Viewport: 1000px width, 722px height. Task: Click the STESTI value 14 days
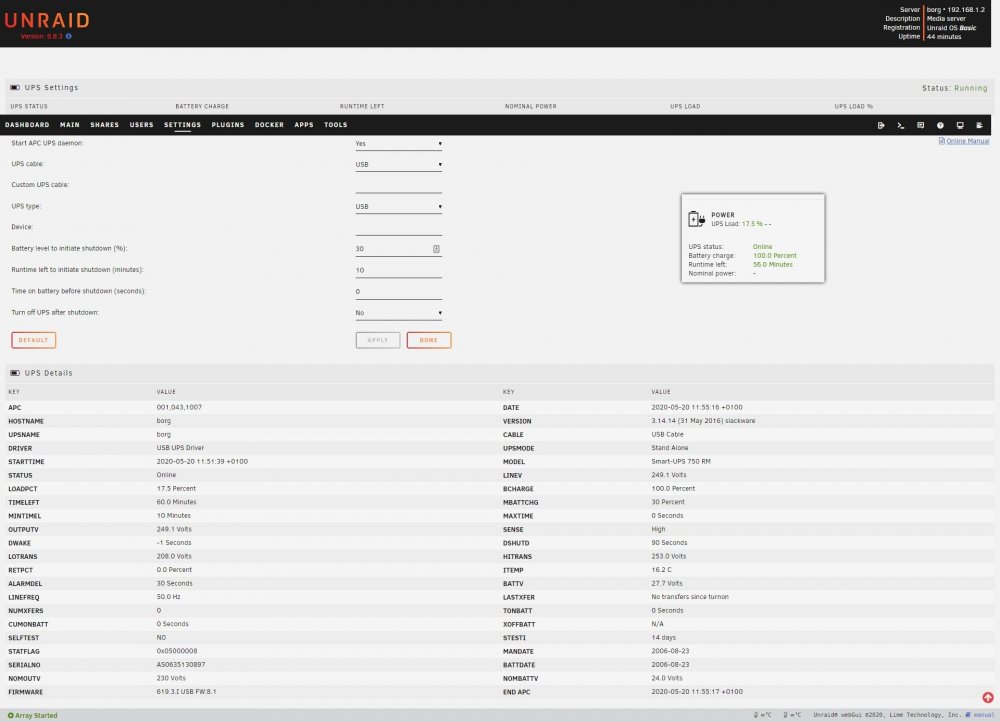663,638
